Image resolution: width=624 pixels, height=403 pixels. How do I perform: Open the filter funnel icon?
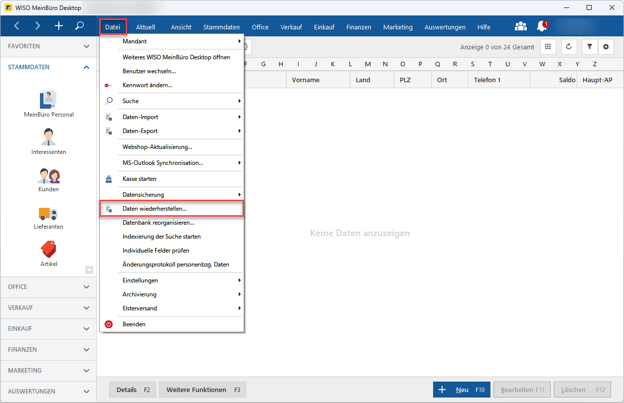589,47
